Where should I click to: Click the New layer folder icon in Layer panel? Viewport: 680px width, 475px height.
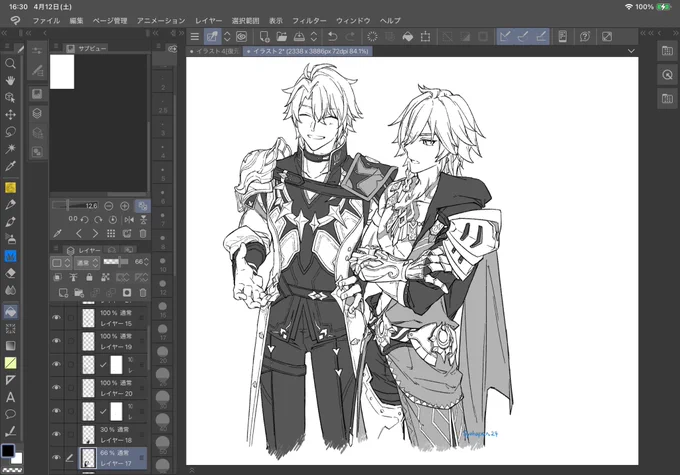[79, 293]
